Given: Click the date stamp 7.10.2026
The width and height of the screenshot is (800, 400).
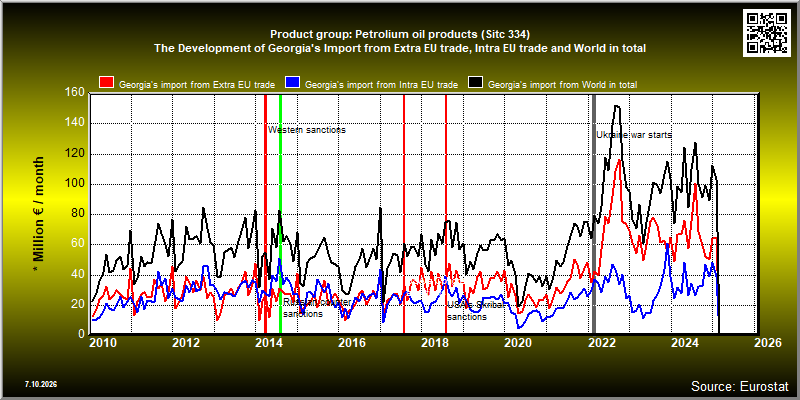Looking at the screenshot, I should click(40, 384).
